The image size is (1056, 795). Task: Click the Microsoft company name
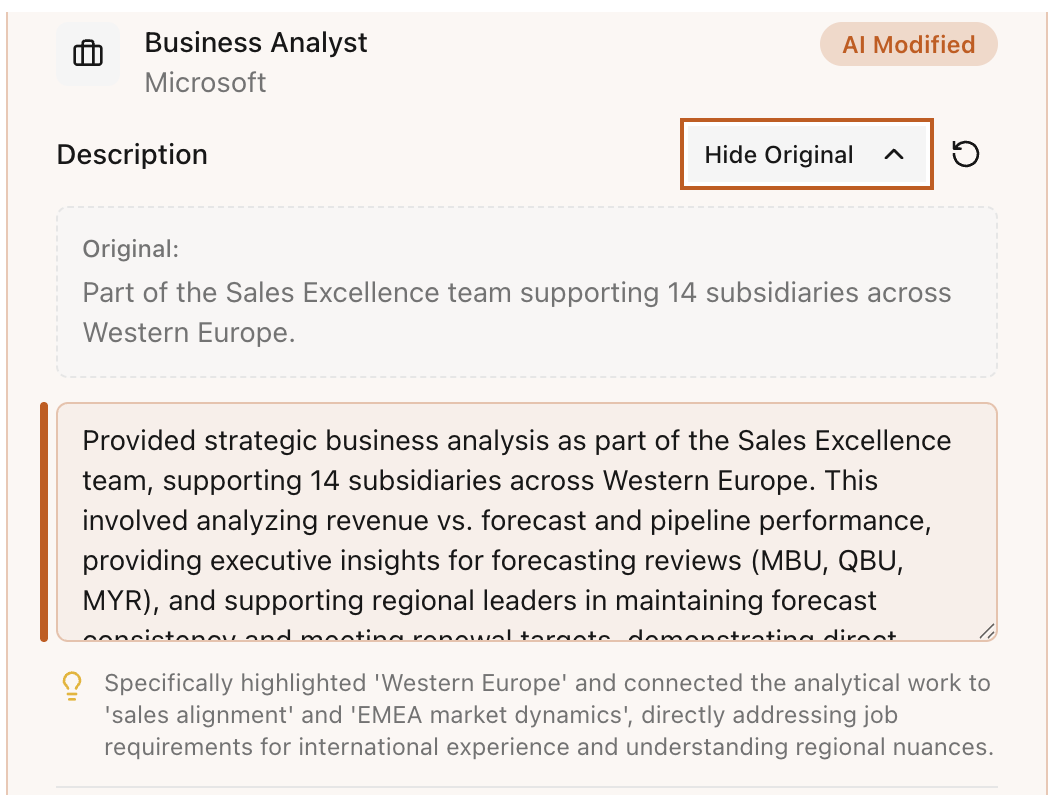[x=205, y=82]
